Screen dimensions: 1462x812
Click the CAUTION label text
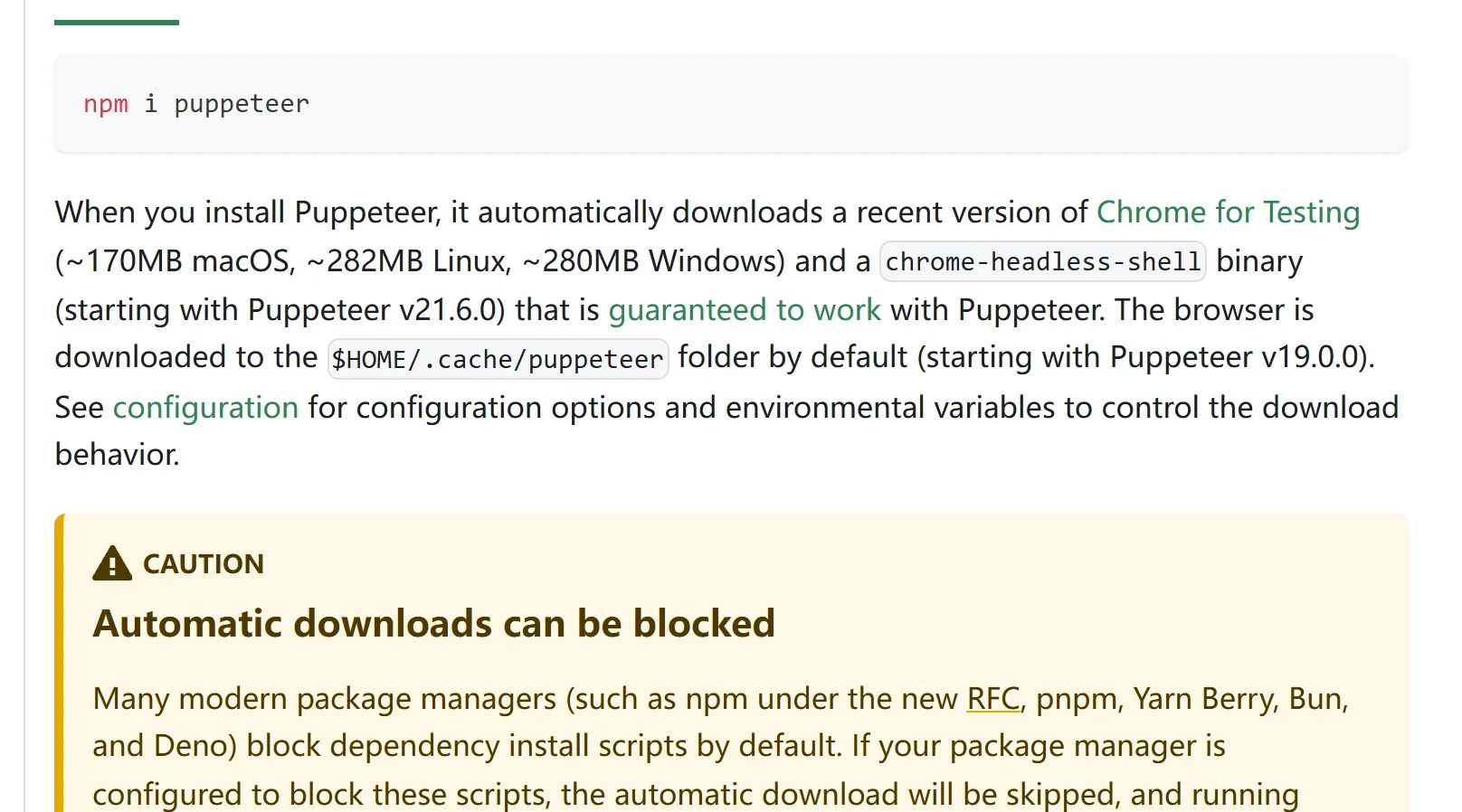(204, 564)
